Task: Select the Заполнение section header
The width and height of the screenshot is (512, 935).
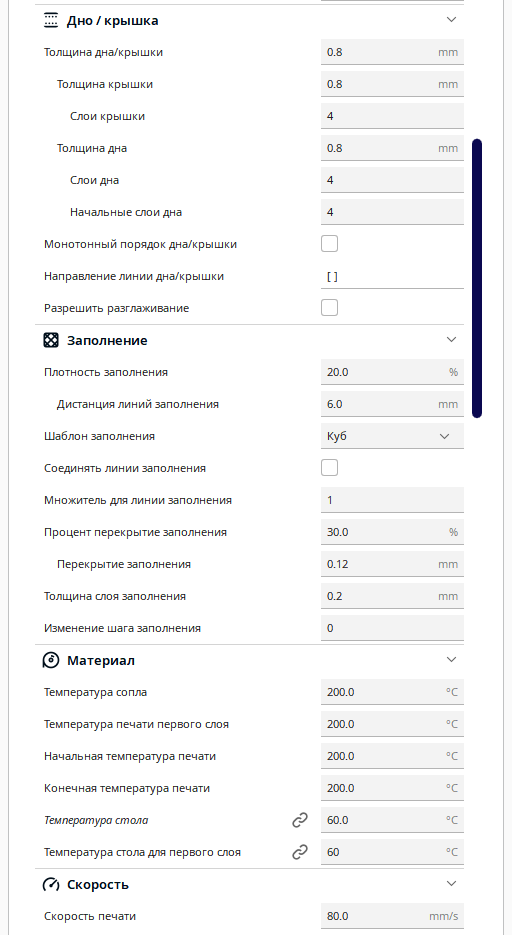Action: coord(249,340)
